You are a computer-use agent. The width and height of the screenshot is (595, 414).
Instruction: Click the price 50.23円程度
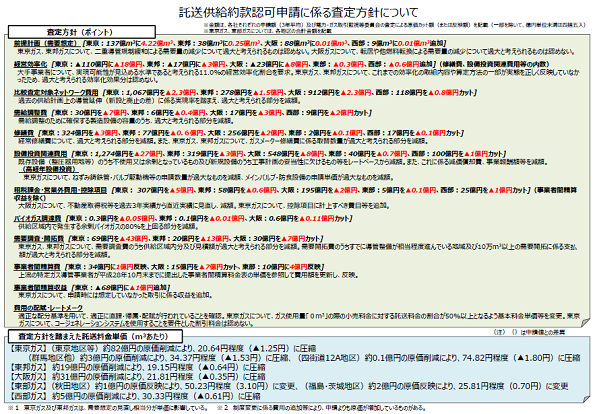tap(208, 386)
